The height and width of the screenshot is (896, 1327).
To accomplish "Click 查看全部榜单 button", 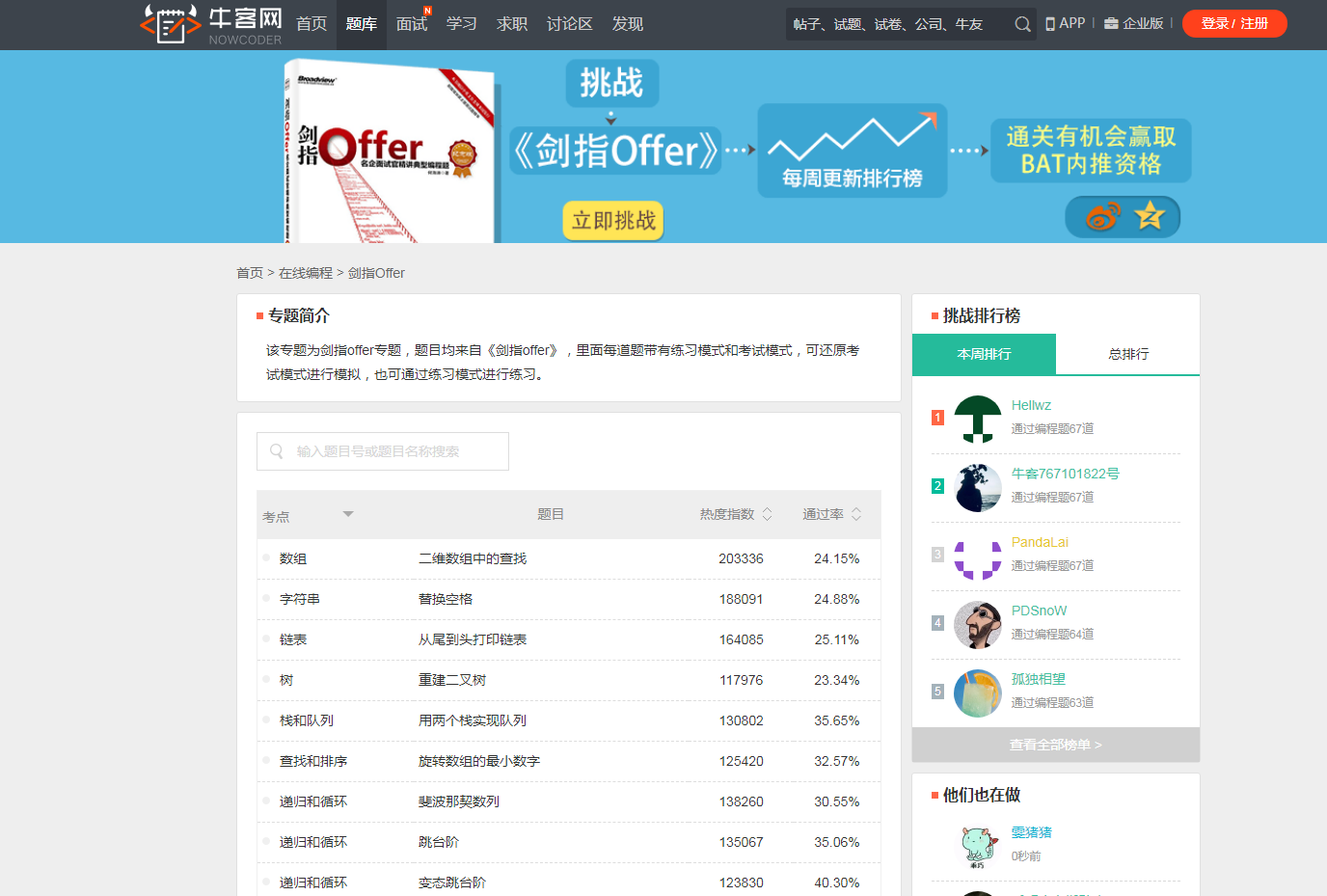I will (x=1056, y=745).
